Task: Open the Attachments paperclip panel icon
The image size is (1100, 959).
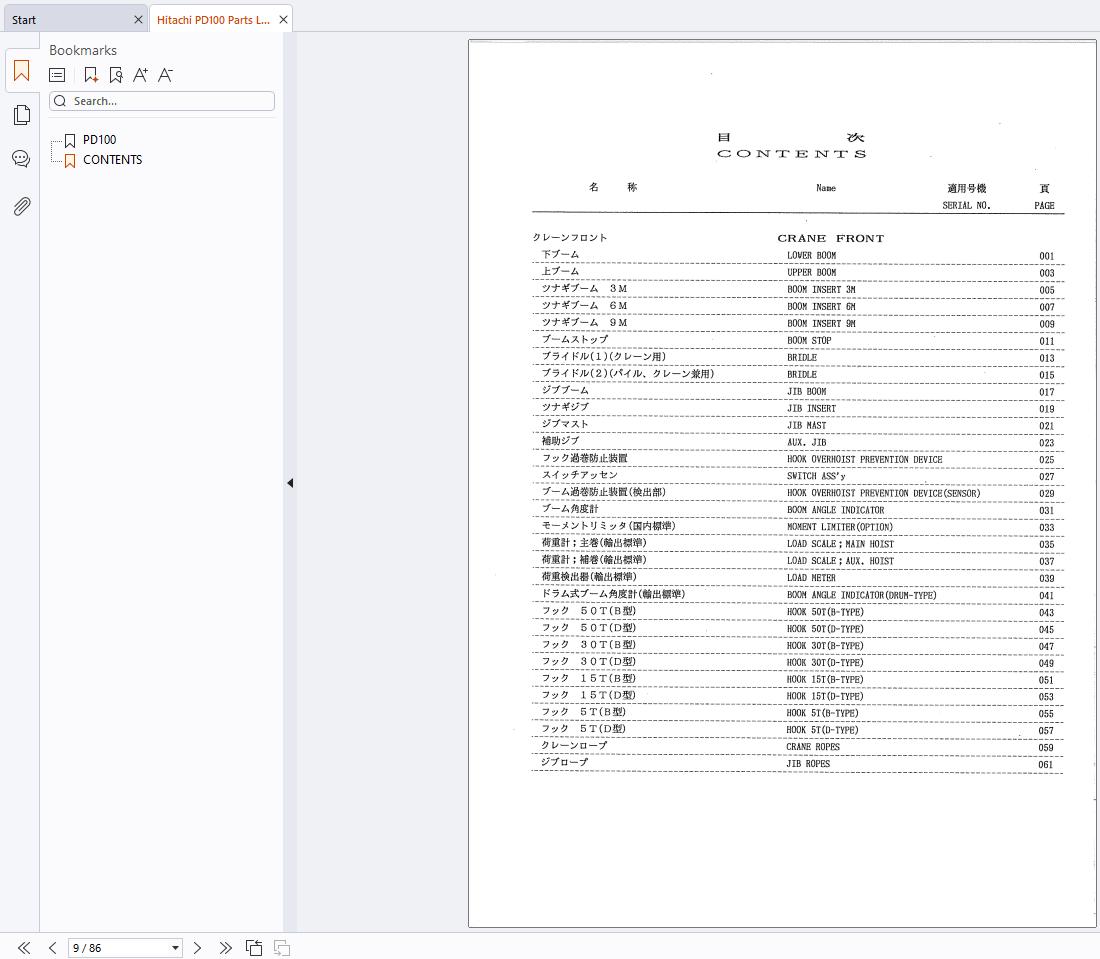Action: (22, 206)
